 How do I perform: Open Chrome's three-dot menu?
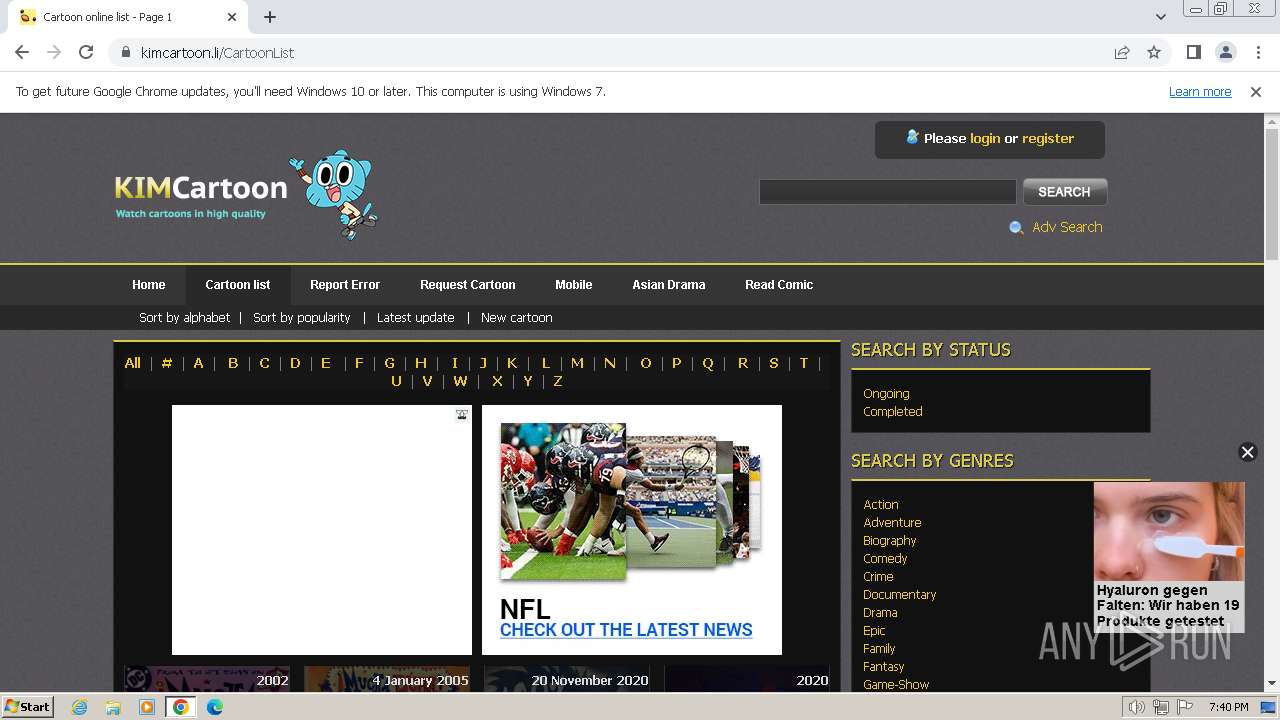click(x=1258, y=52)
